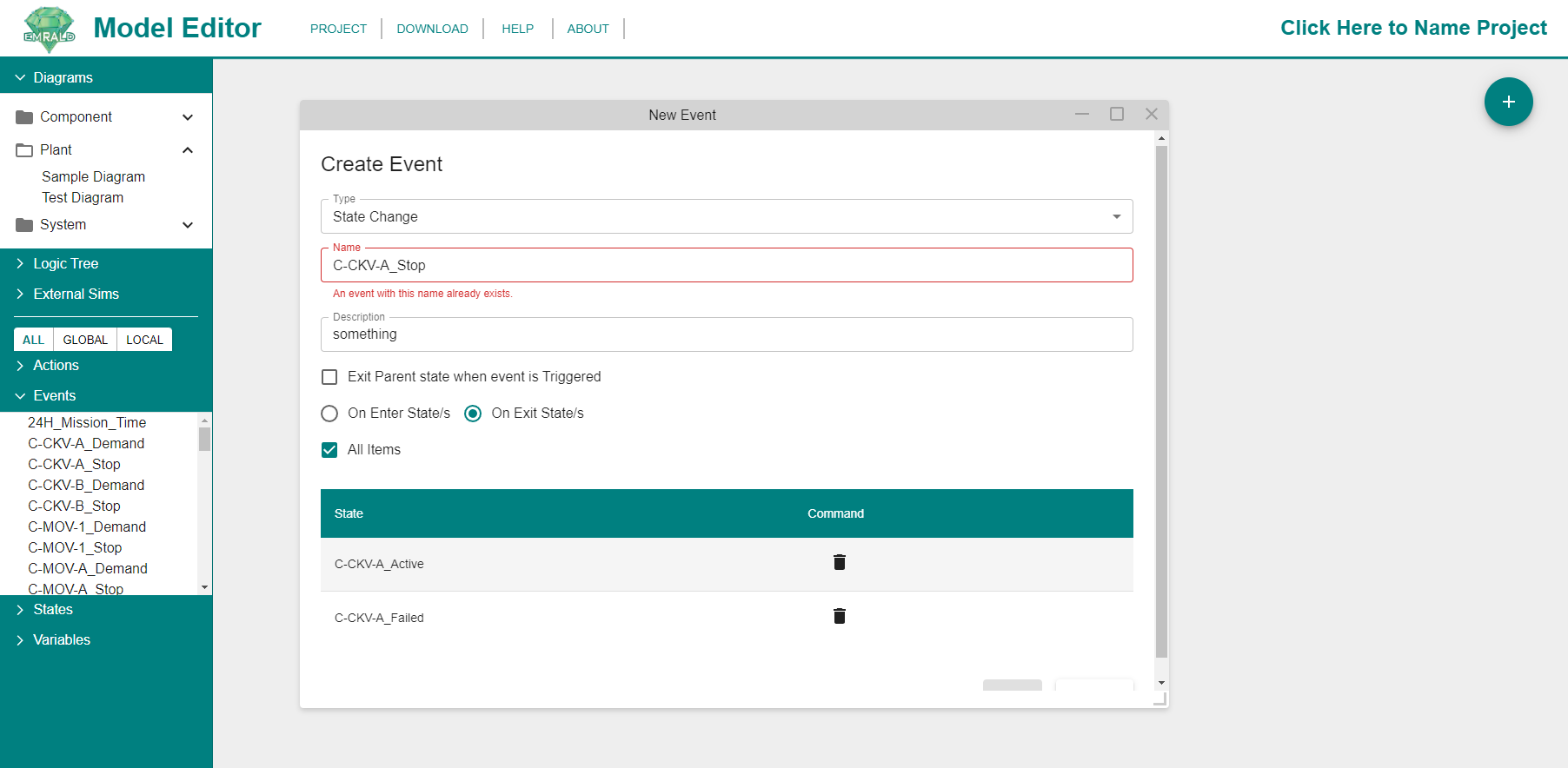
Task: Click the green plus add button
Action: tap(1508, 102)
